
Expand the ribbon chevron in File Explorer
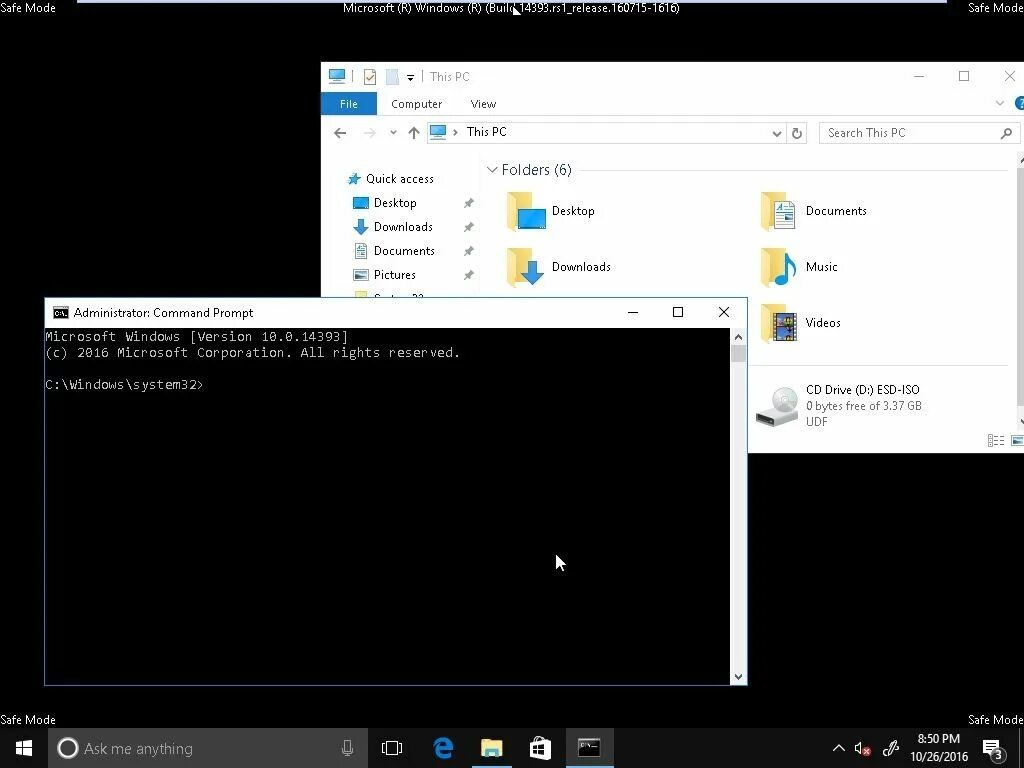tap(999, 103)
